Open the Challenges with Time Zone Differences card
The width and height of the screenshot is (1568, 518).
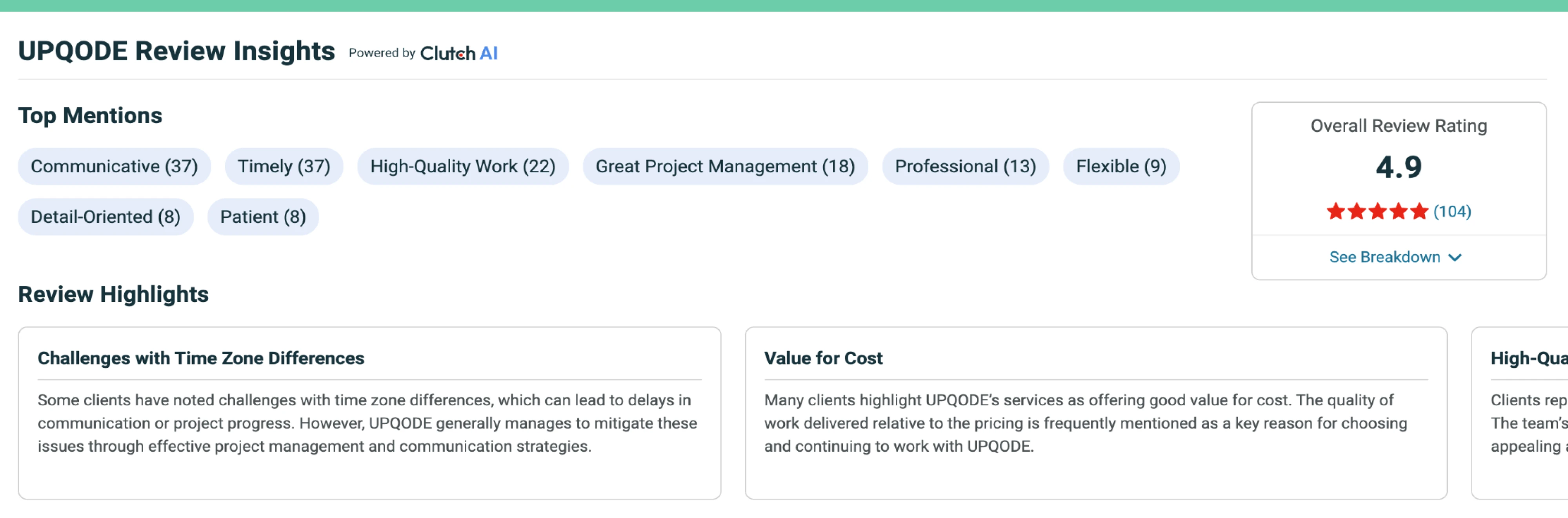[x=369, y=413]
